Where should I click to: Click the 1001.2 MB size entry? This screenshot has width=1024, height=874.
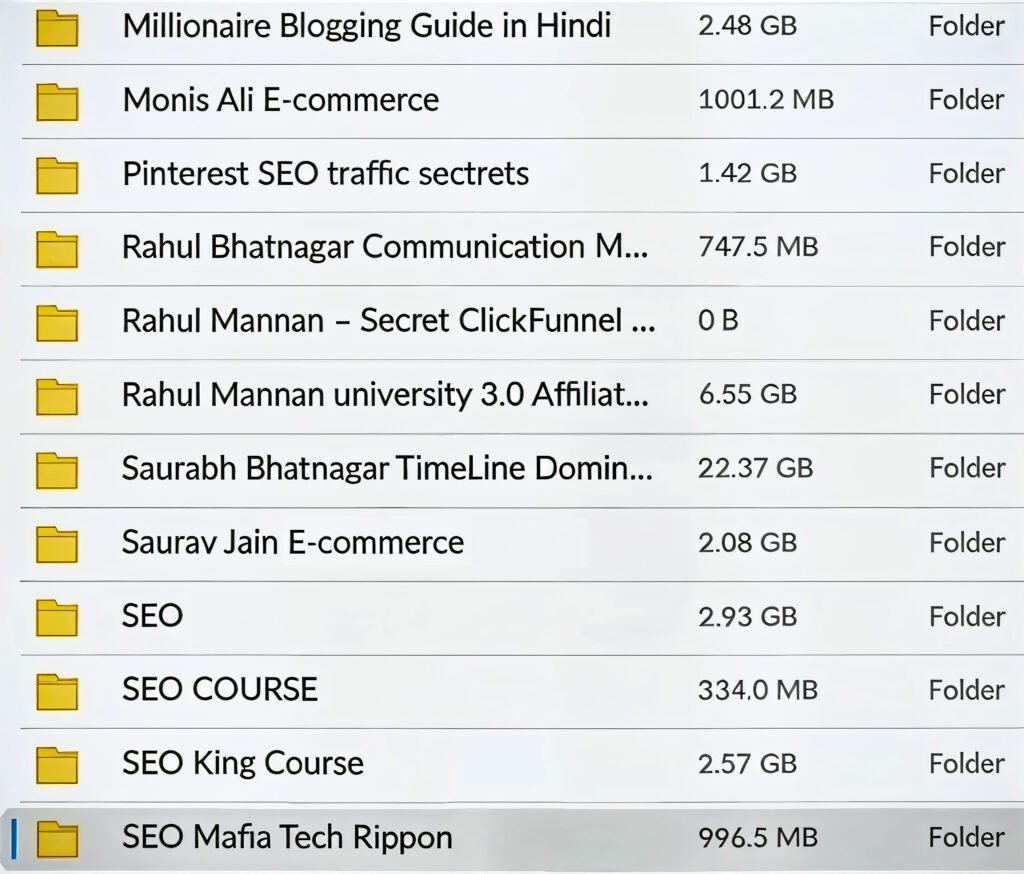pyautogui.click(x=765, y=100)
